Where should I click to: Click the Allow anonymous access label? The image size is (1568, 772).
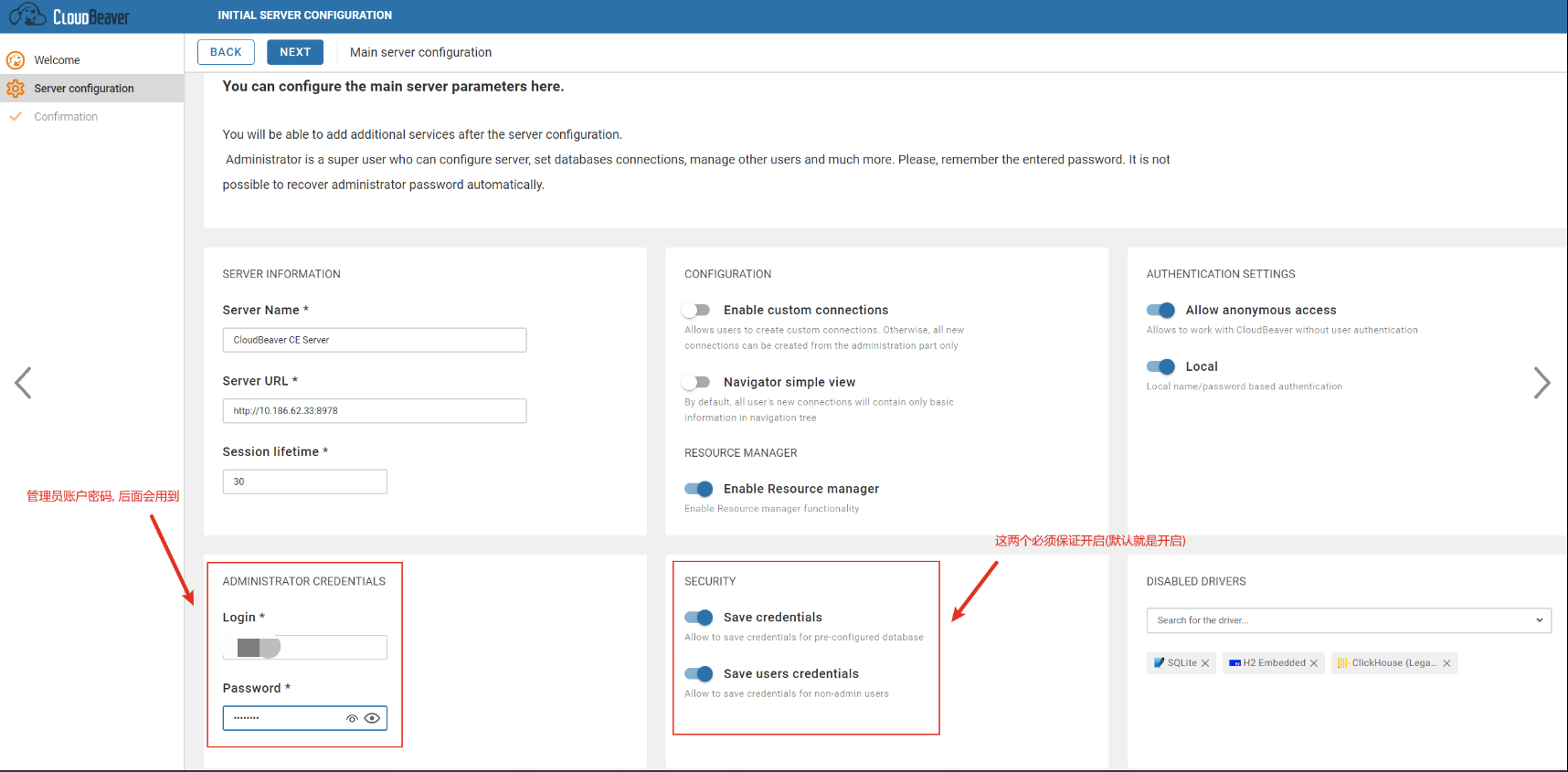(1261, 311)
